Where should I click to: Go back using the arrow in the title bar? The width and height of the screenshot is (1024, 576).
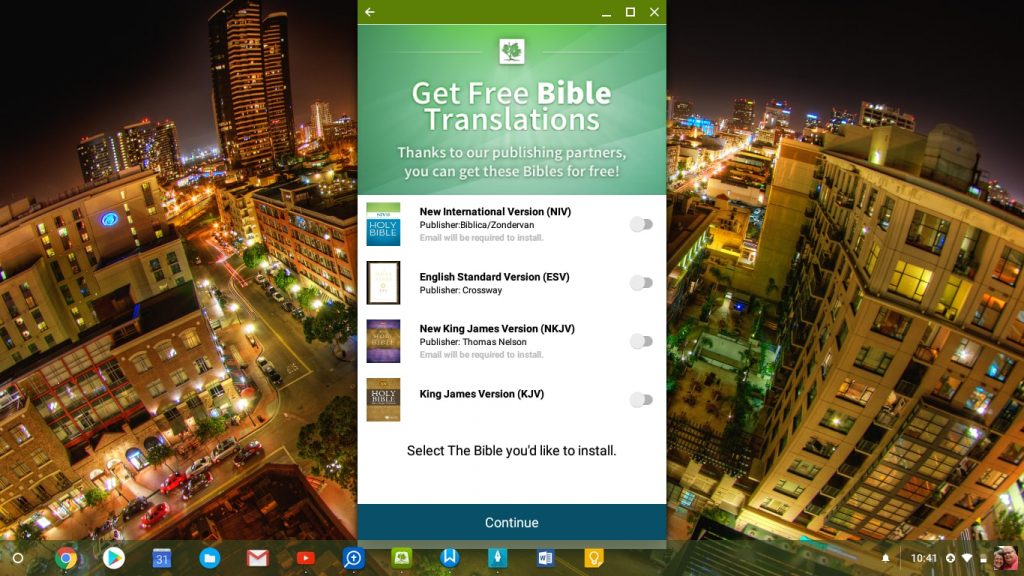pos(370,12)
